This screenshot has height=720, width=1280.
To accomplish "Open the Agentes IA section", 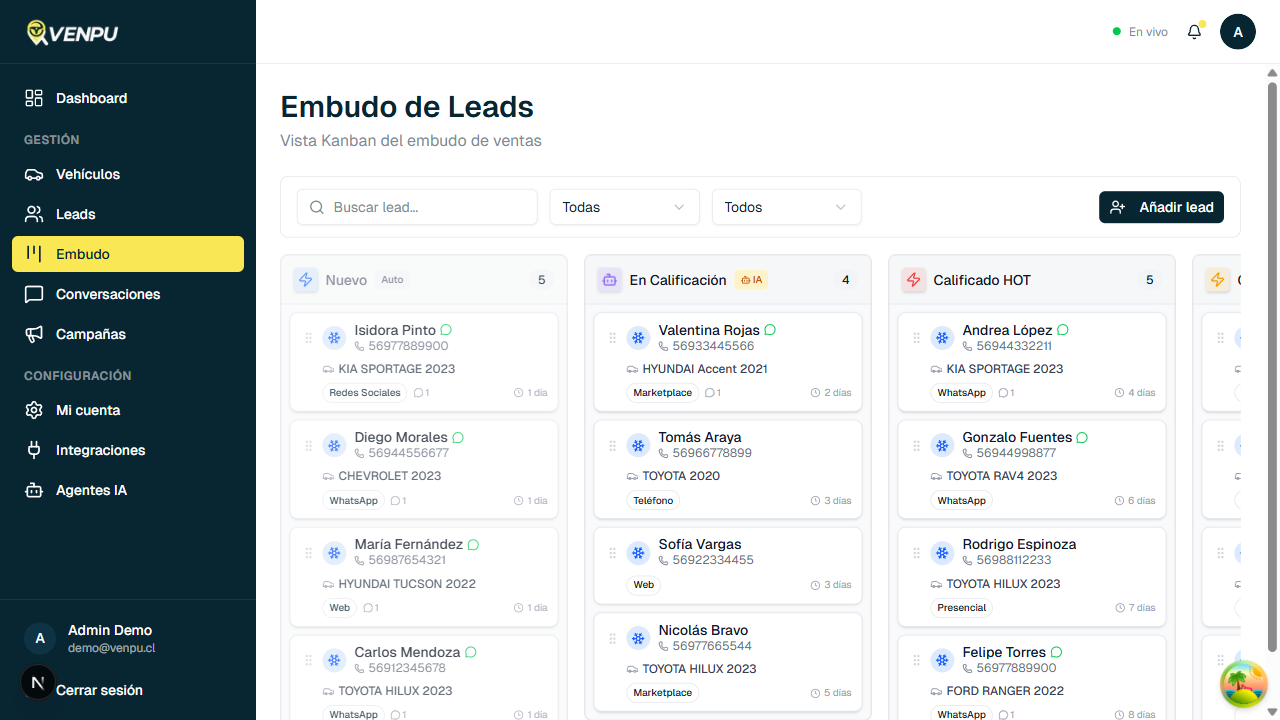I will coord(100,490).
